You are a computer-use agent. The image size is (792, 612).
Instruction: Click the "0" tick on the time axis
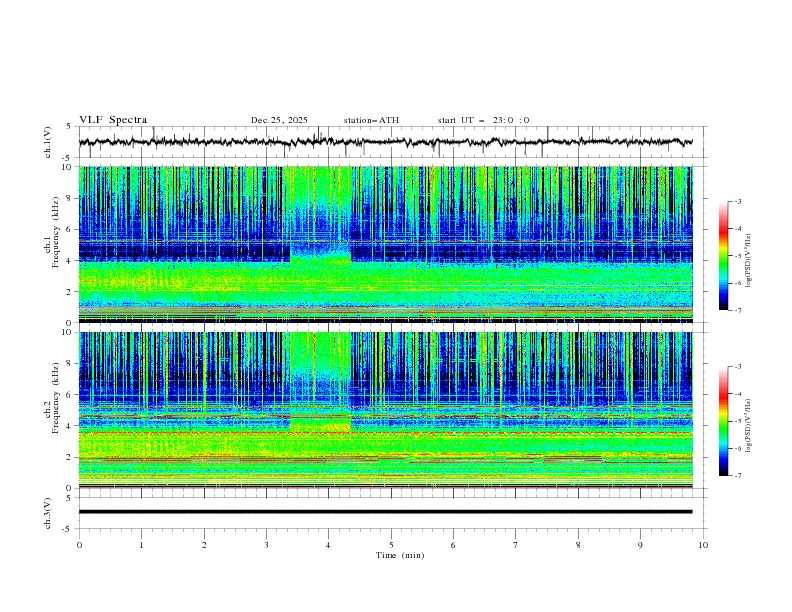coord(79,545)
